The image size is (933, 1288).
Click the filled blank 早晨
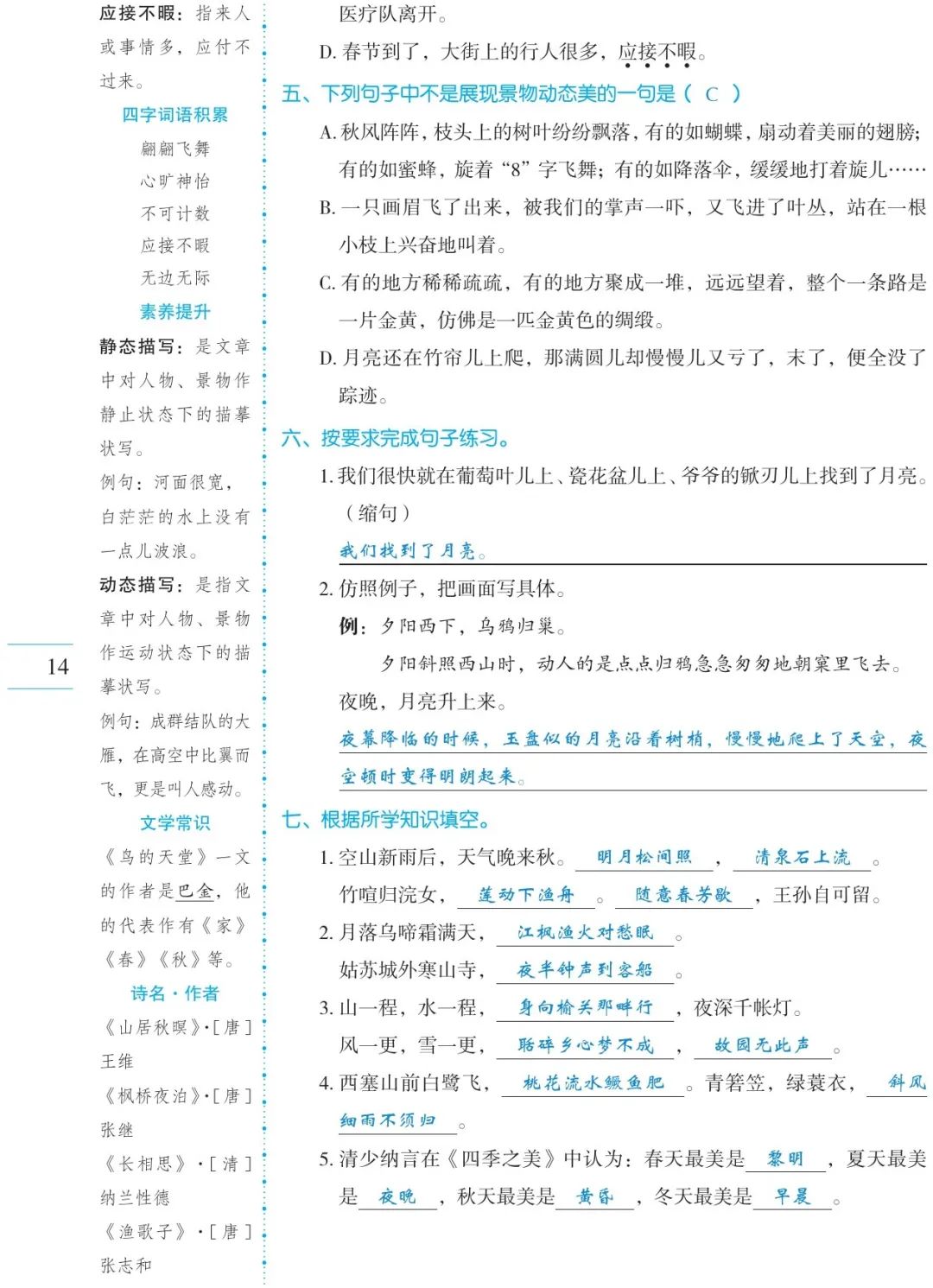click(792, 1196)
